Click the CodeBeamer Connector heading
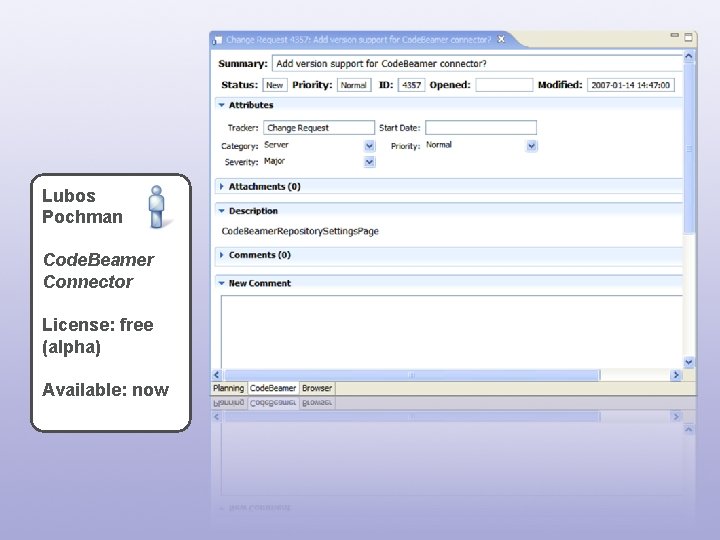This screenshot has width=720, height=540. tap(98, 270)
